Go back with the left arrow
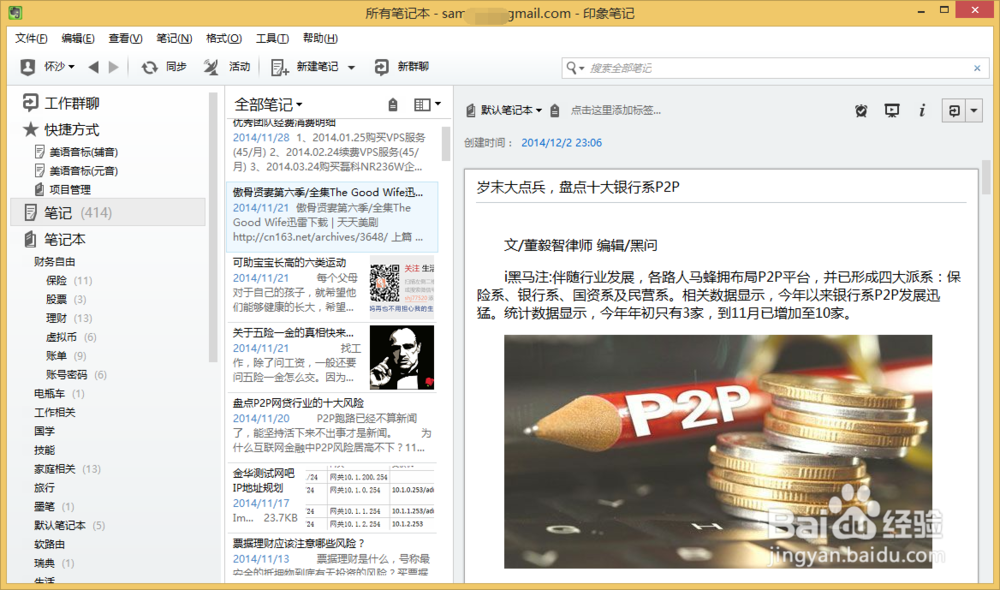 pos(94,67)
